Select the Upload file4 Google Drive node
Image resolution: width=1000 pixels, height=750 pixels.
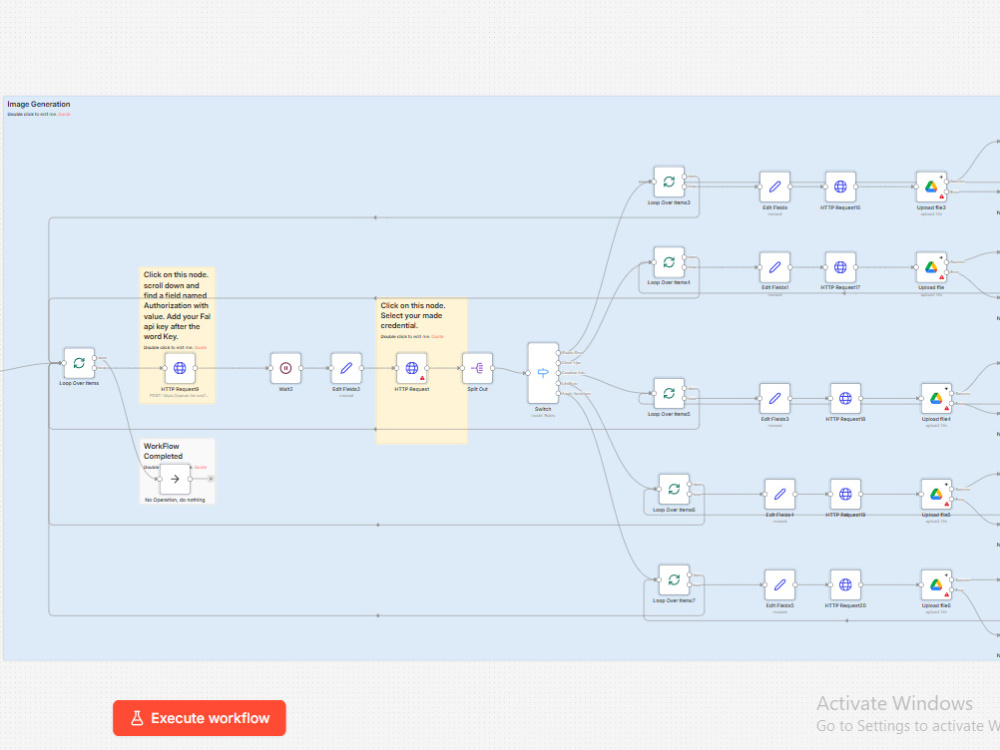[x=936, y=399]
